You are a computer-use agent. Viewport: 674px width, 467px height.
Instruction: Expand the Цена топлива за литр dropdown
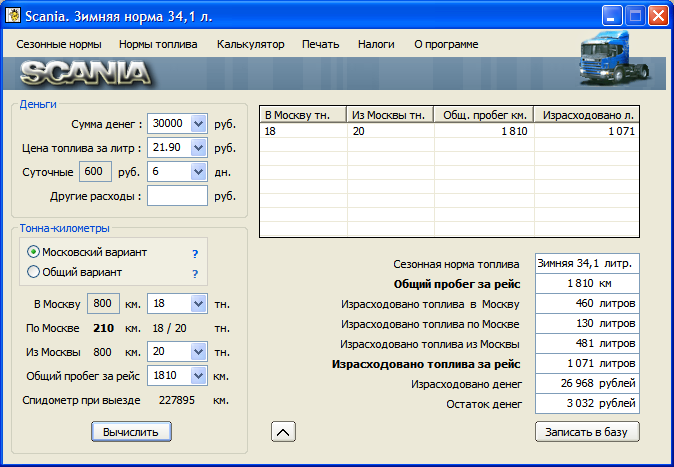coord(198,148)
